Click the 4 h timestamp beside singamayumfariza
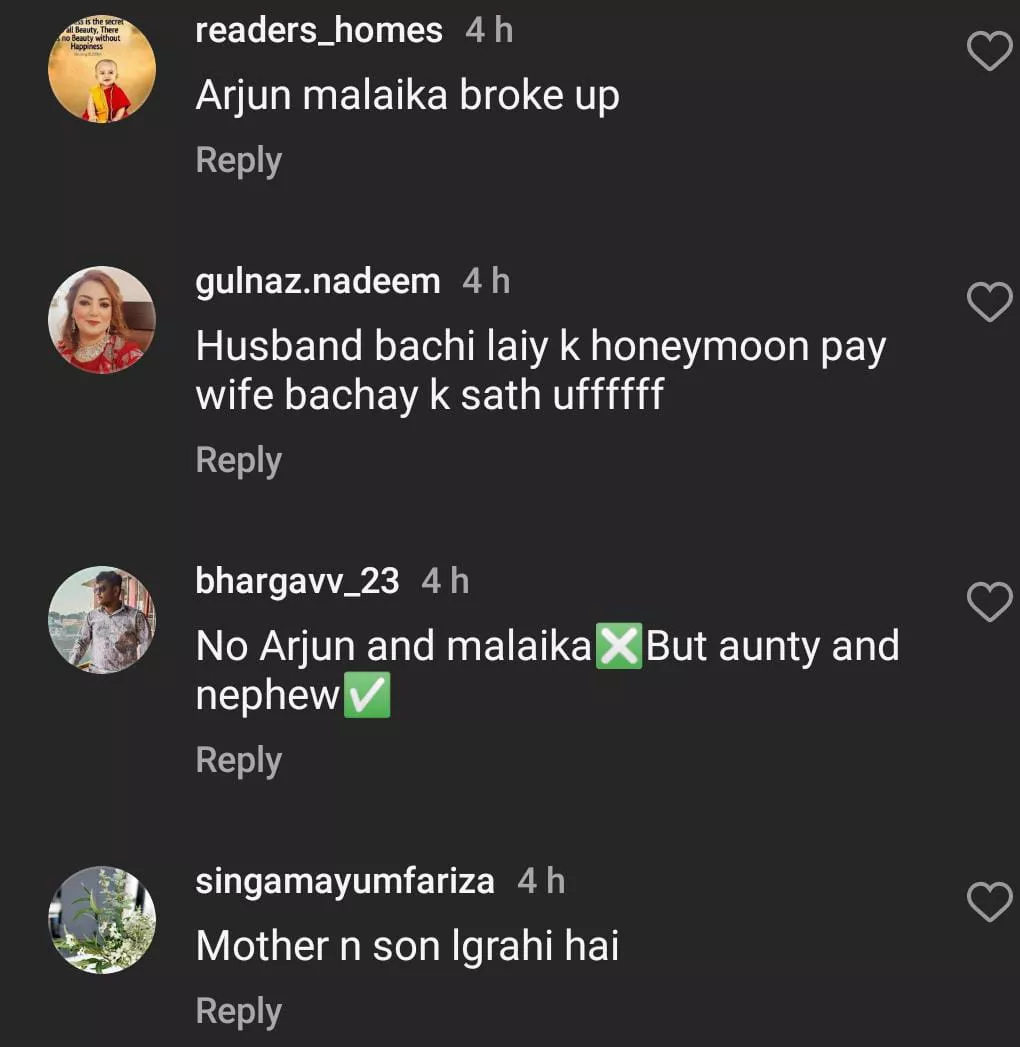The width and height of the screenshot is (1020, 1047). (x=541, y=882)
